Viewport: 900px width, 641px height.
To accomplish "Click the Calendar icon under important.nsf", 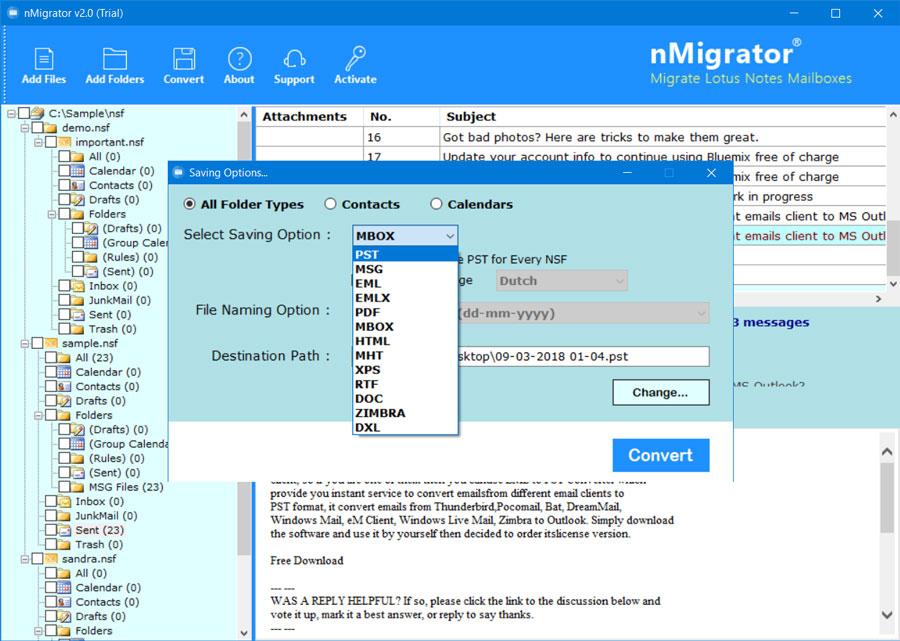I will coord(77,171).
